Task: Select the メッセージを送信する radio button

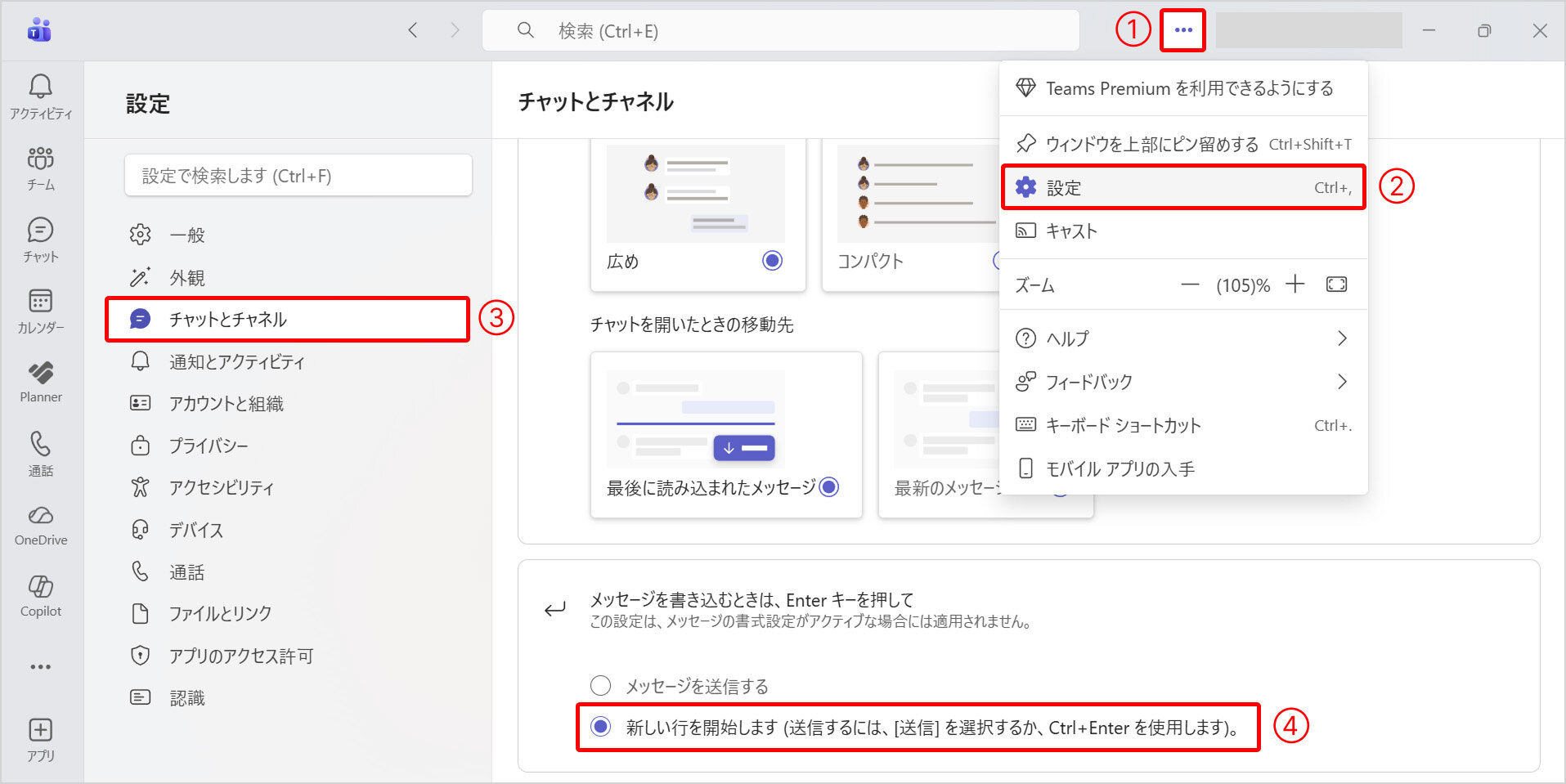Action: click(x=601, y=685)
